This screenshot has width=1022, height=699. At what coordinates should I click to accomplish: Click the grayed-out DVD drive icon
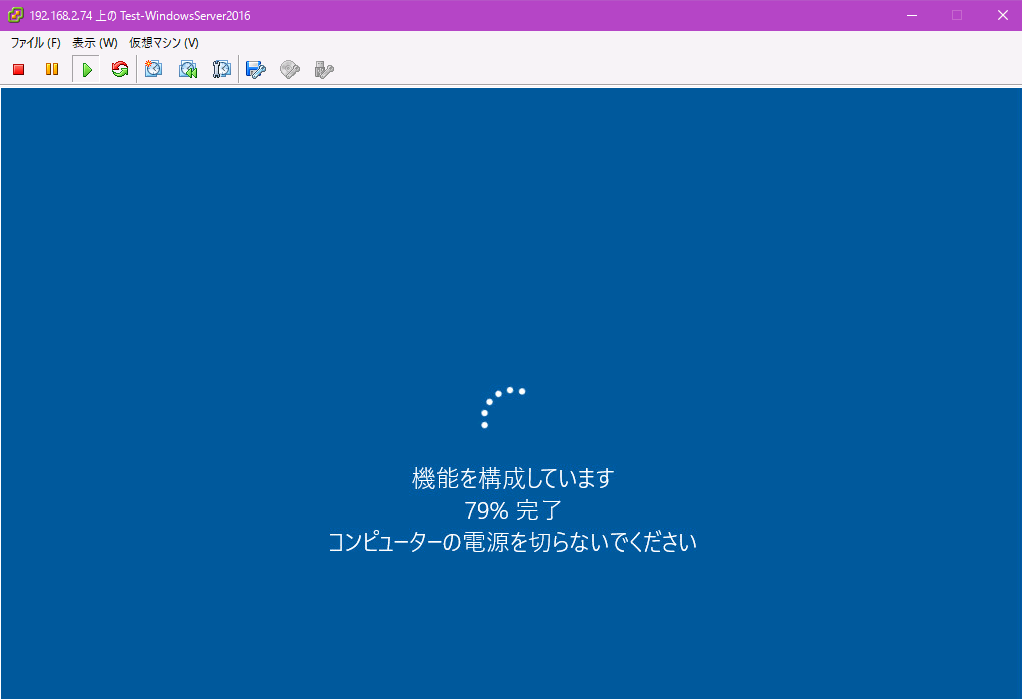pyautogui.click(x=289, y=69)
